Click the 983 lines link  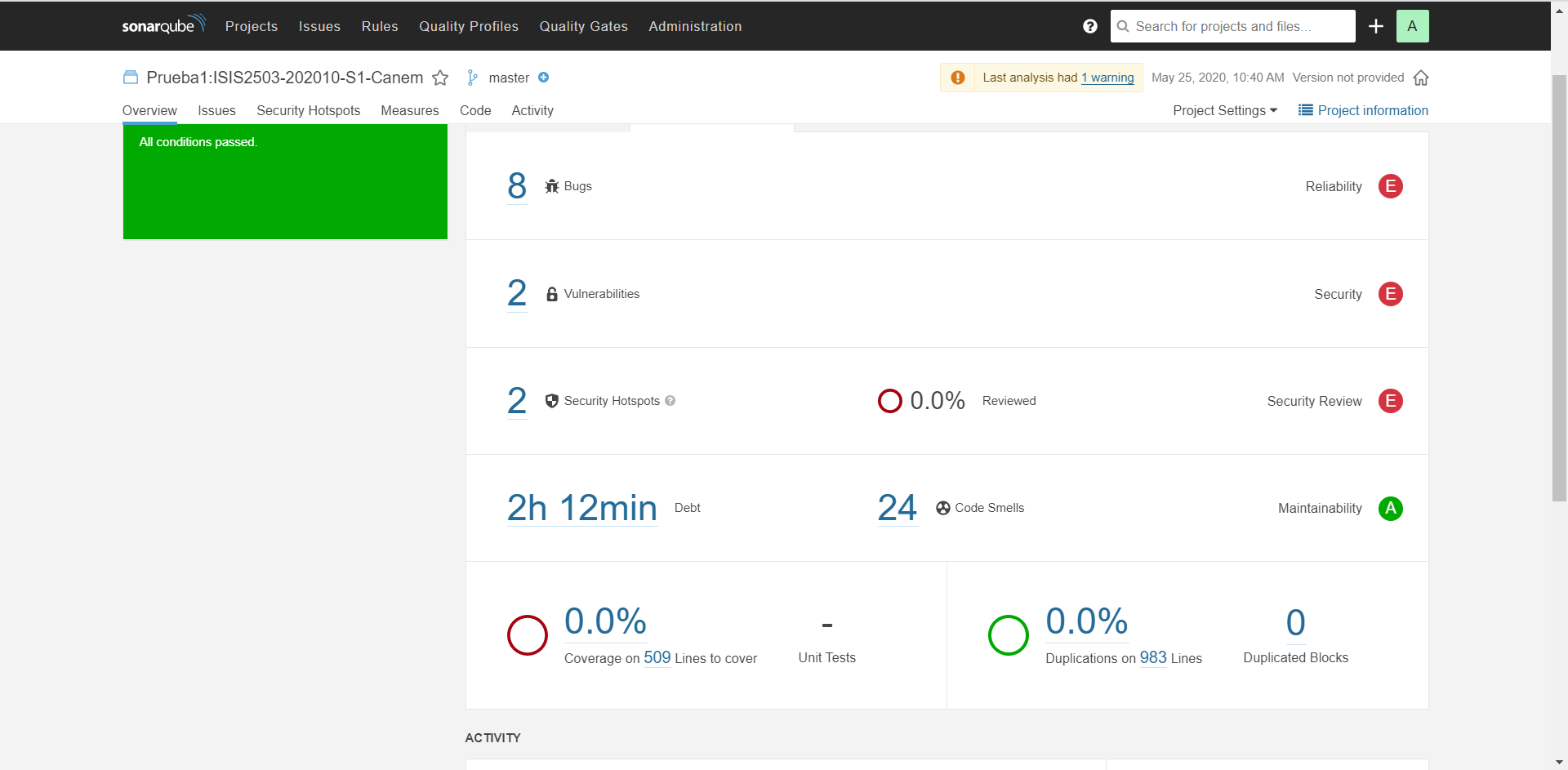pyautogui.click(x=1153, y=658)
